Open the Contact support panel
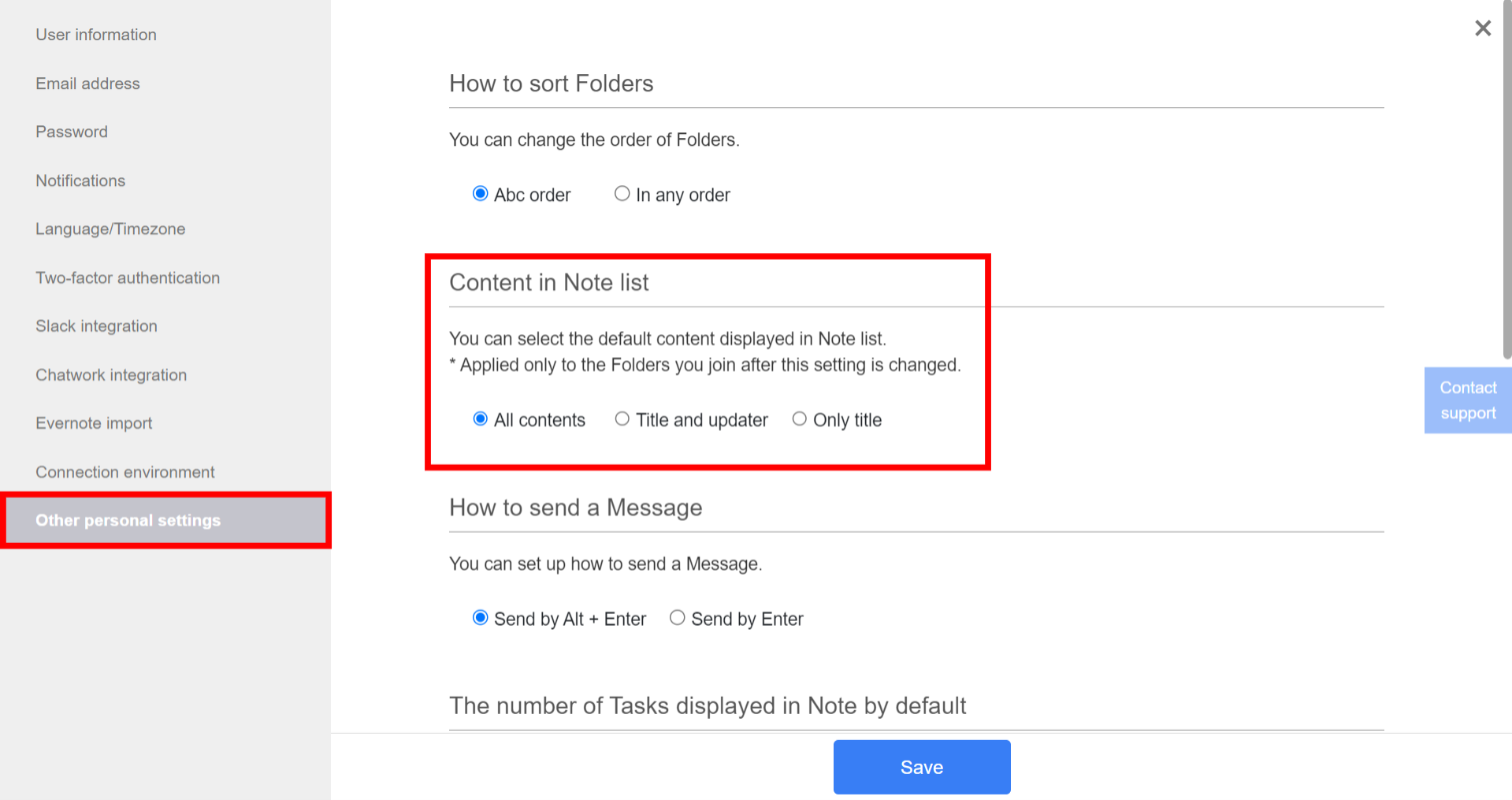Image resolution: width=1512 pixels, height=800 pixels. 1467,400
